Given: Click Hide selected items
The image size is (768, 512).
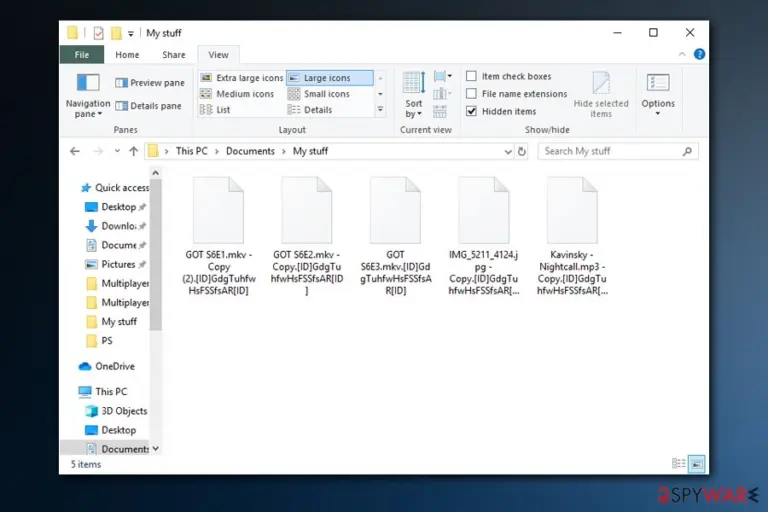Looking at the screenshot, I should click(x=601, y=95).
